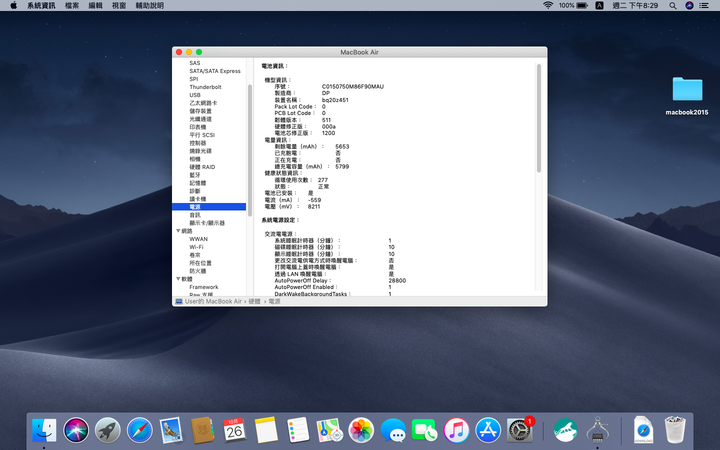
Task: Click the sidebar vertical scrollbar
Action: click(x=250, y=150)
